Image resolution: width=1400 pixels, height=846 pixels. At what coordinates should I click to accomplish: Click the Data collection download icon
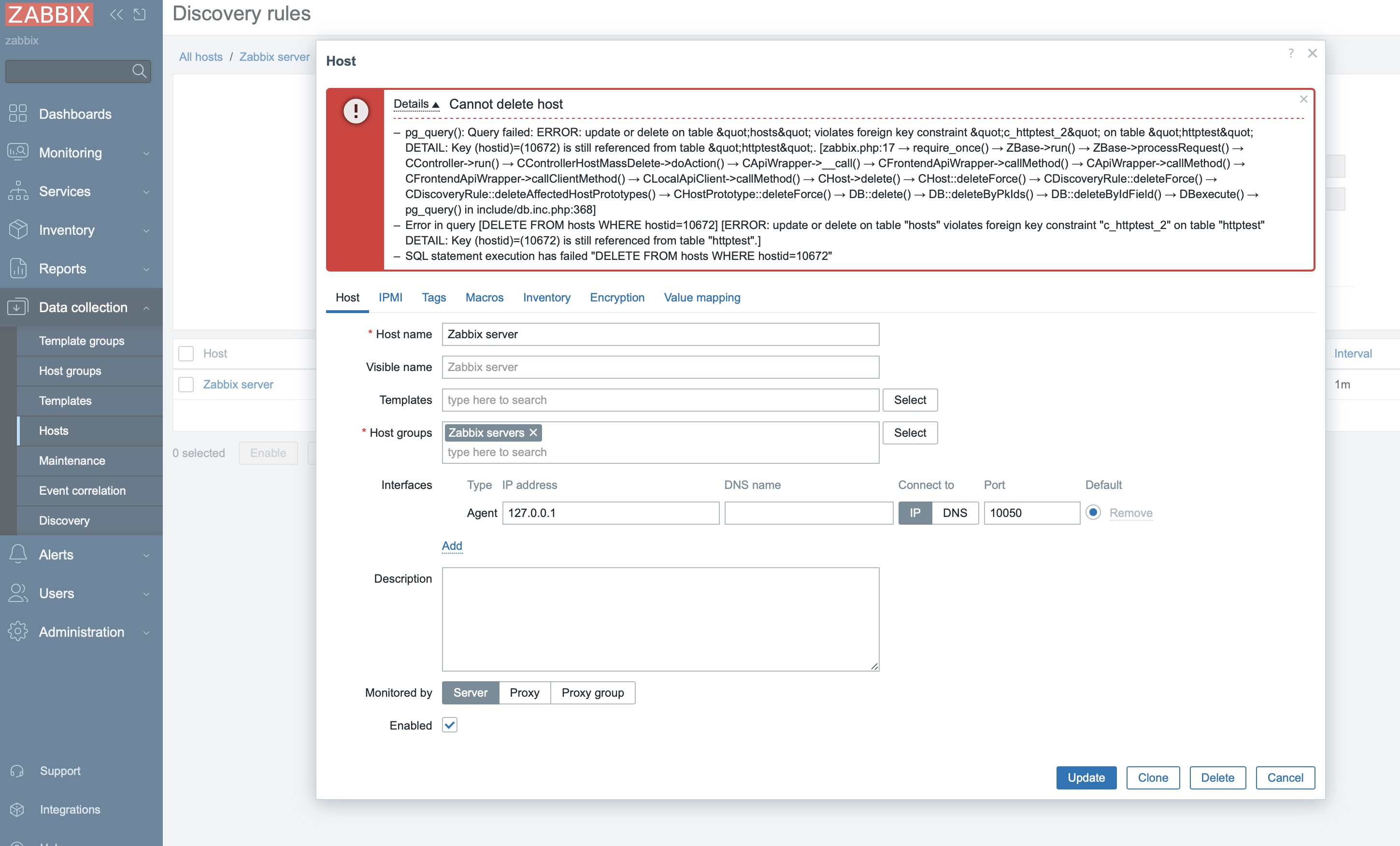click(18, 307)
